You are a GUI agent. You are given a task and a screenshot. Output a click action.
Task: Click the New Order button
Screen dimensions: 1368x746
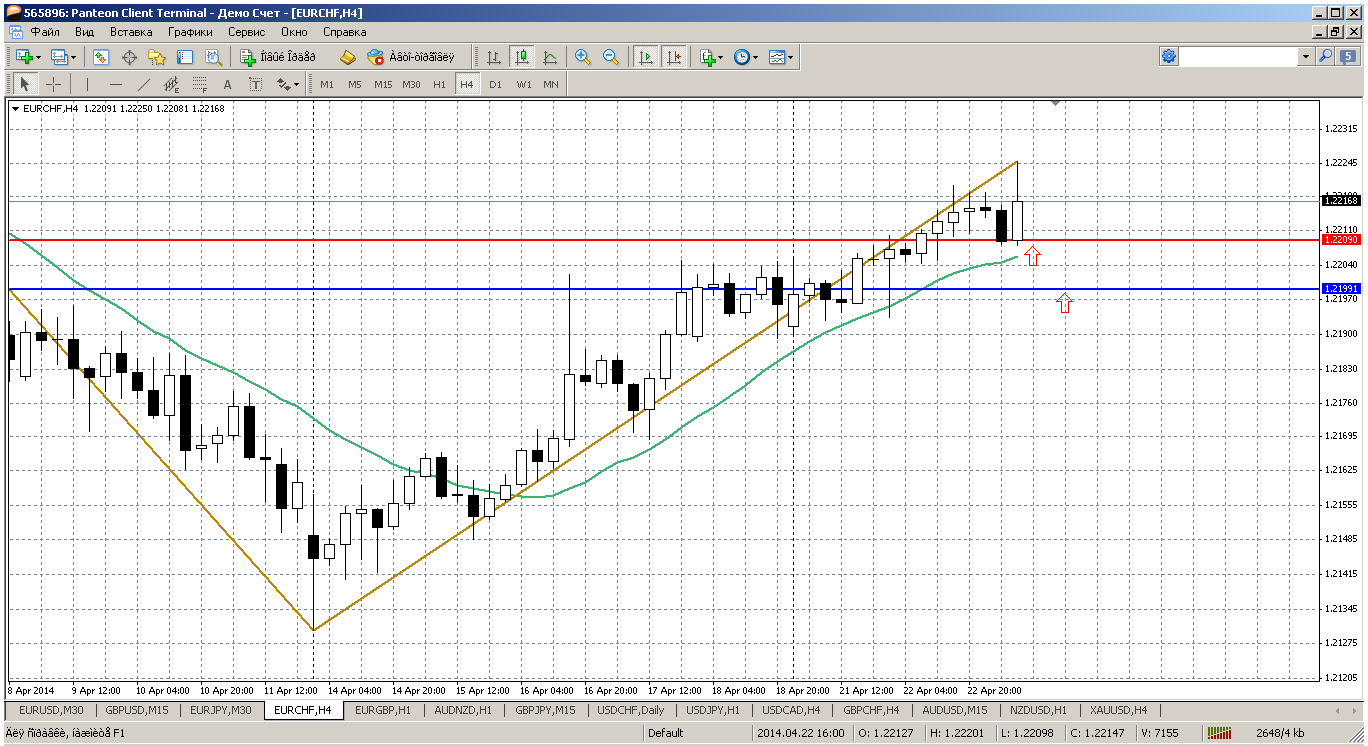(x=278, y=57)
